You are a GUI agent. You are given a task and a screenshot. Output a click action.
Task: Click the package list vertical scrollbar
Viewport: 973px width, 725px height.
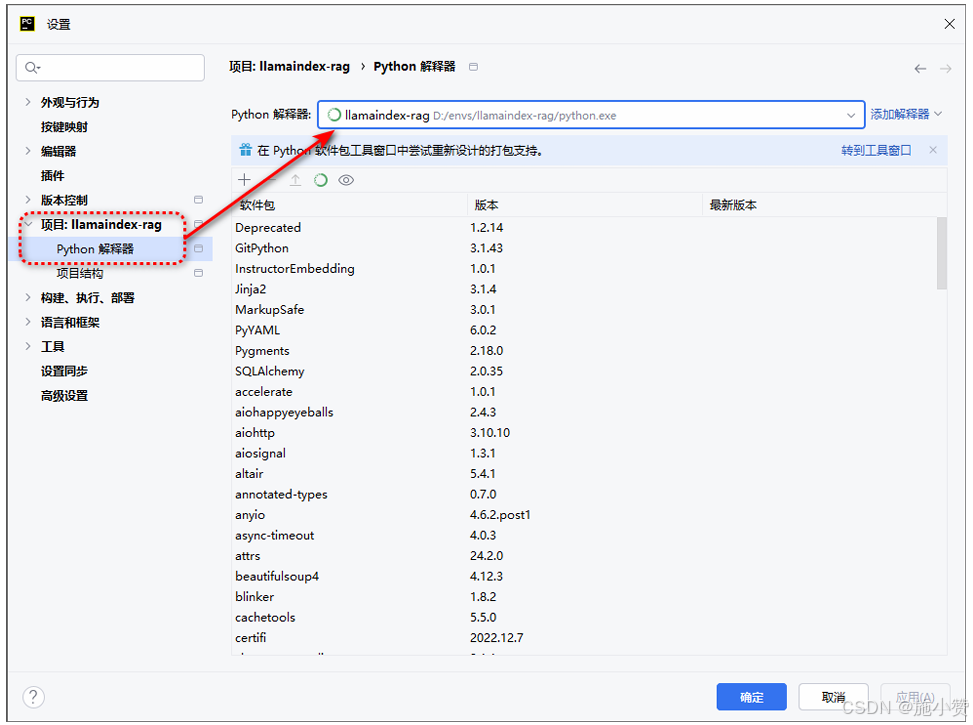point(942,253)
